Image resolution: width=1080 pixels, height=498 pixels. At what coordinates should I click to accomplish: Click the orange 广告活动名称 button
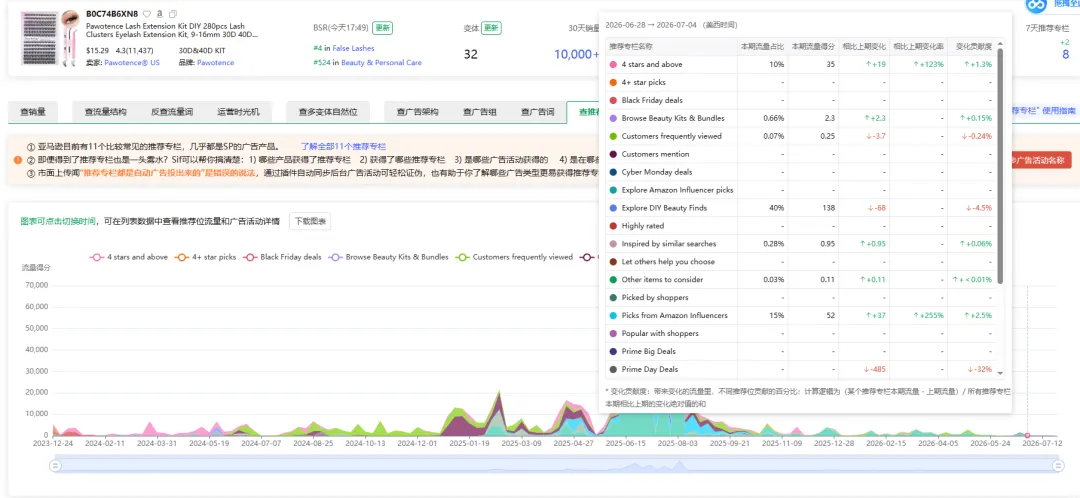1041,160
